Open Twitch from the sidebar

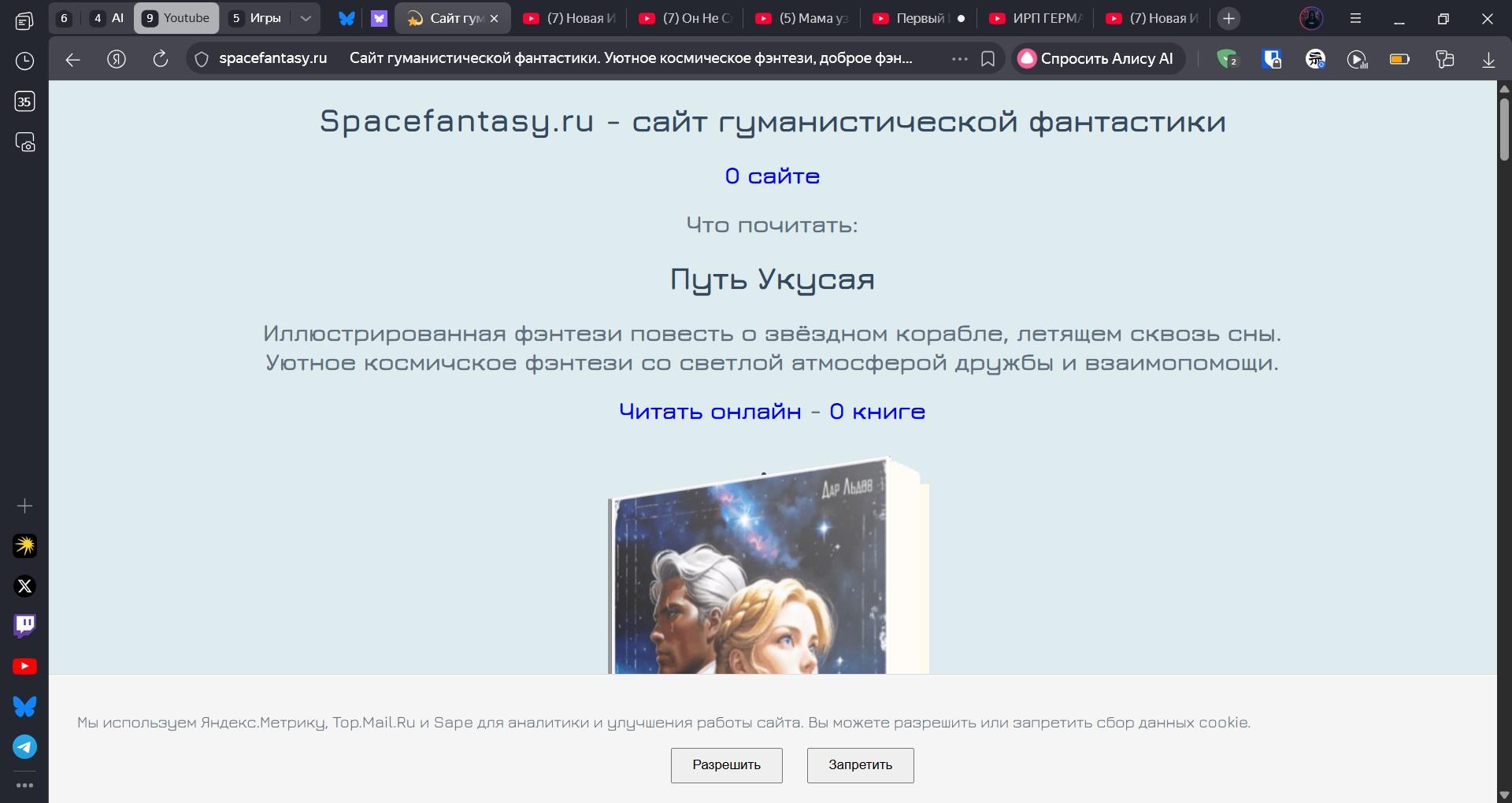(x=24, y=626)
